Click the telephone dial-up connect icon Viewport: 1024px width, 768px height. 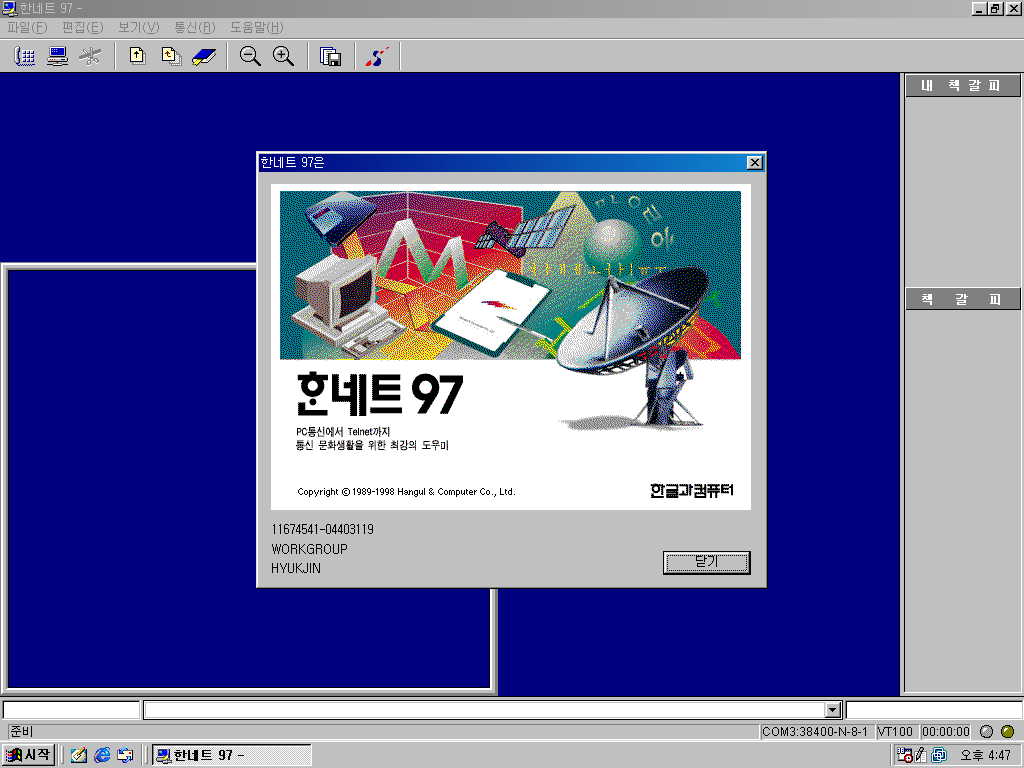pyautogui.click(x=25, y=56)
